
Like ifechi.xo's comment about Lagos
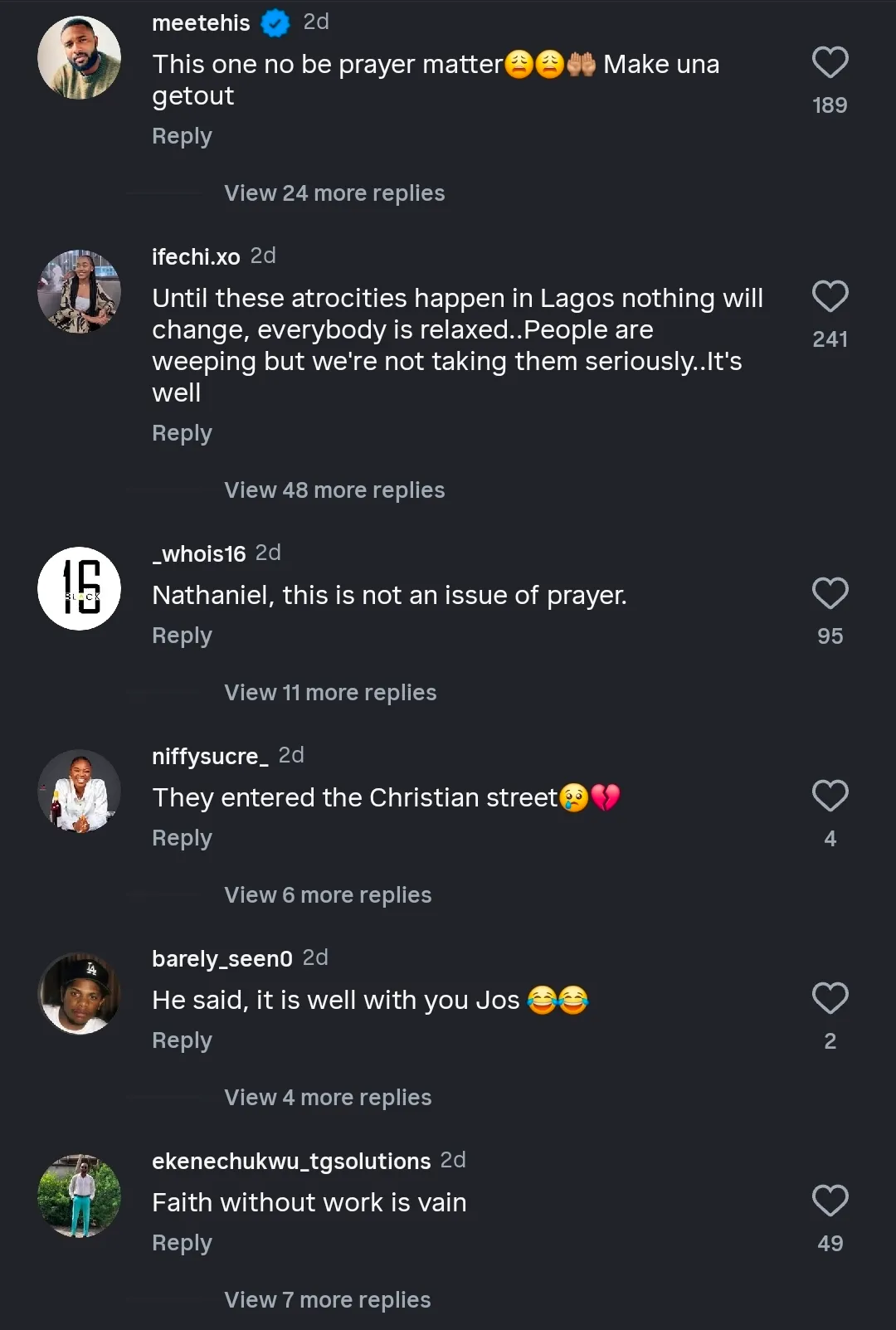click(830, 297)
